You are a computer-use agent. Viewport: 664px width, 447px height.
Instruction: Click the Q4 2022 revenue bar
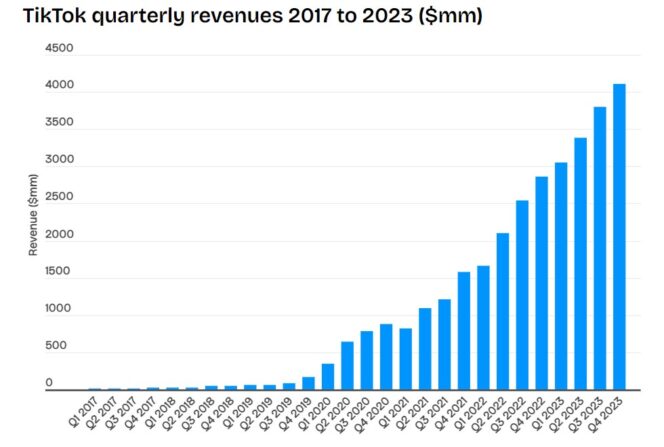coord(541,283)
